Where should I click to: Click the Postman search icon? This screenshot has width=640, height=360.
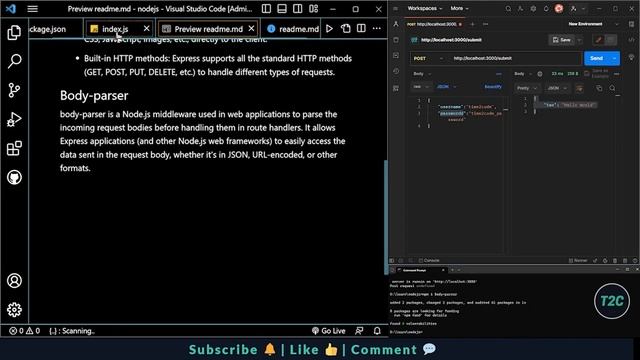(x=508, y=9)
